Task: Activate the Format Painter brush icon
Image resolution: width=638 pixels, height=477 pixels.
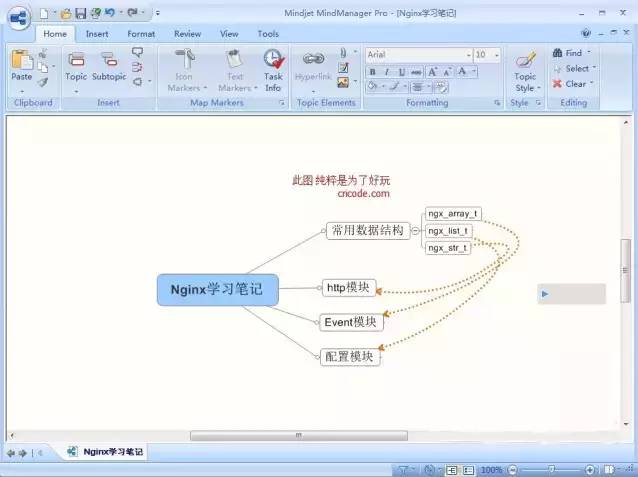Action: [x=43, y=82]
